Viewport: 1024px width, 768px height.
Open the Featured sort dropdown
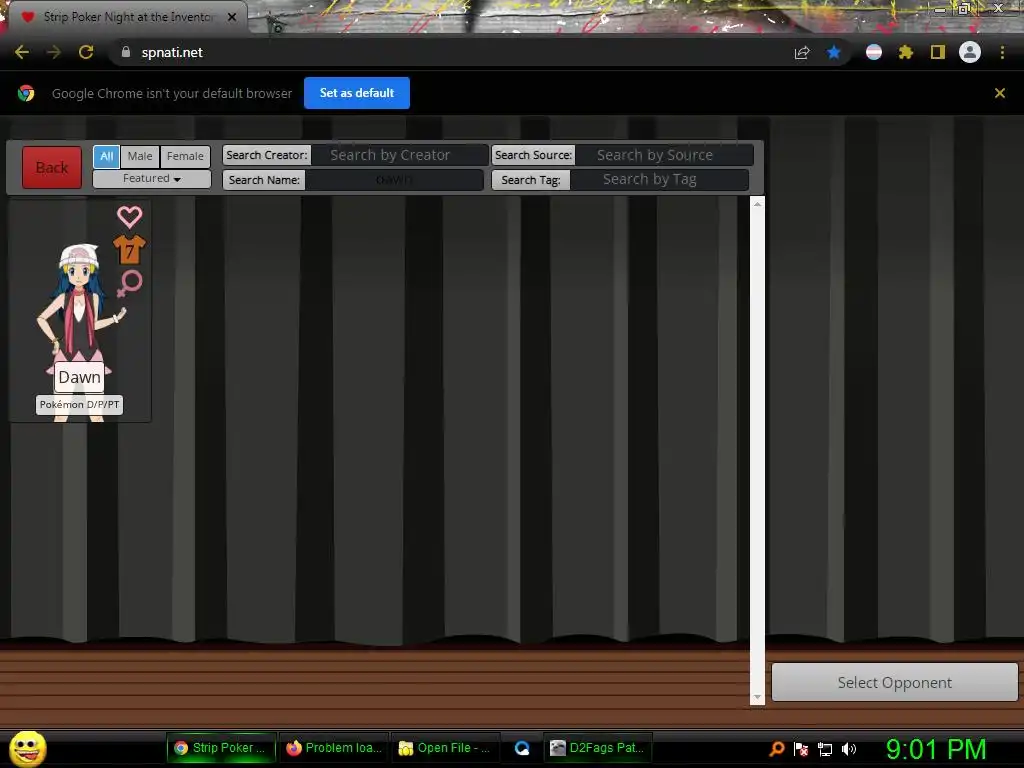coord(152,178)
